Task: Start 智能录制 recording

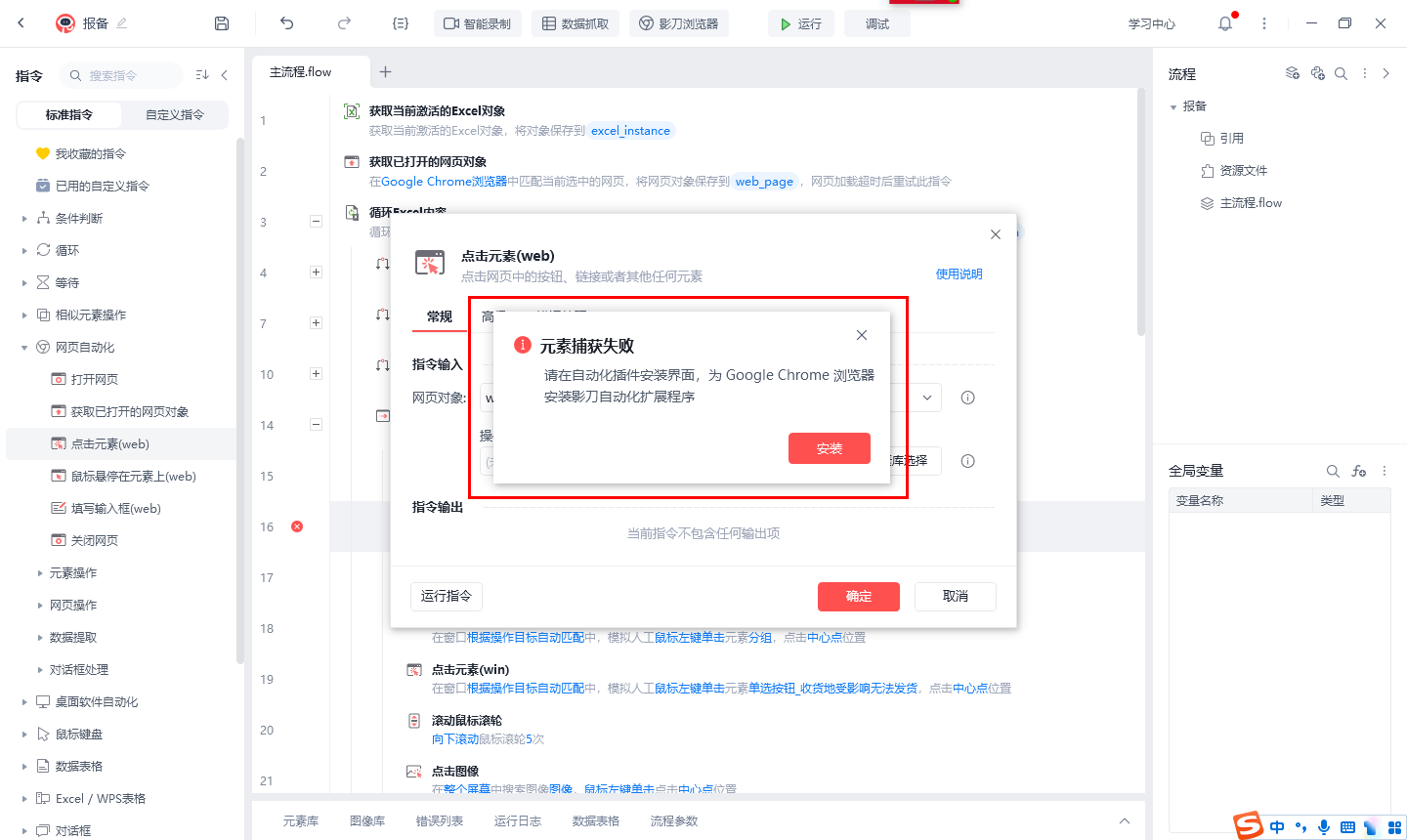Action: [x=478, y=23]
